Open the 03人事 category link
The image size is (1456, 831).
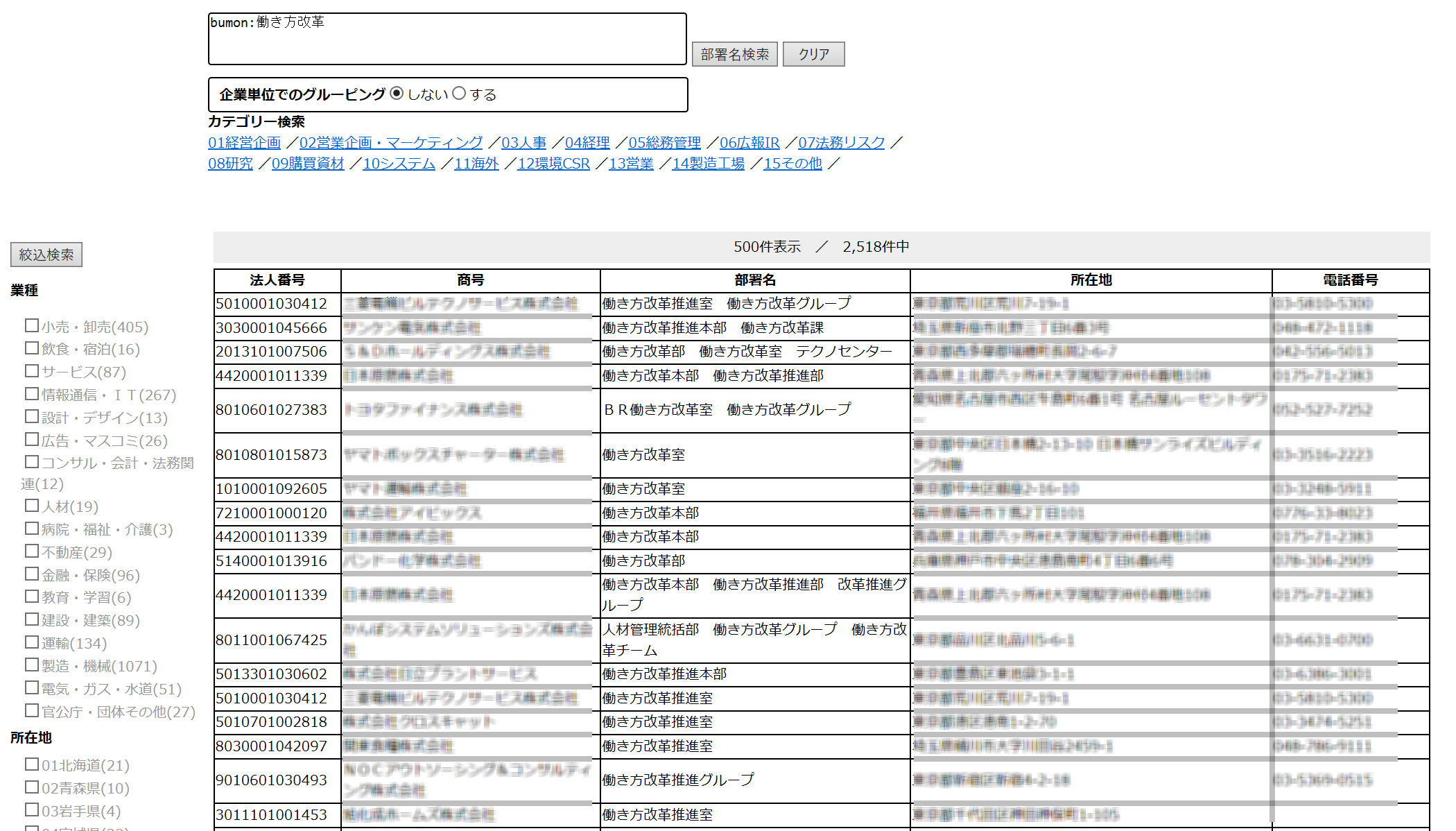(522, 142)
